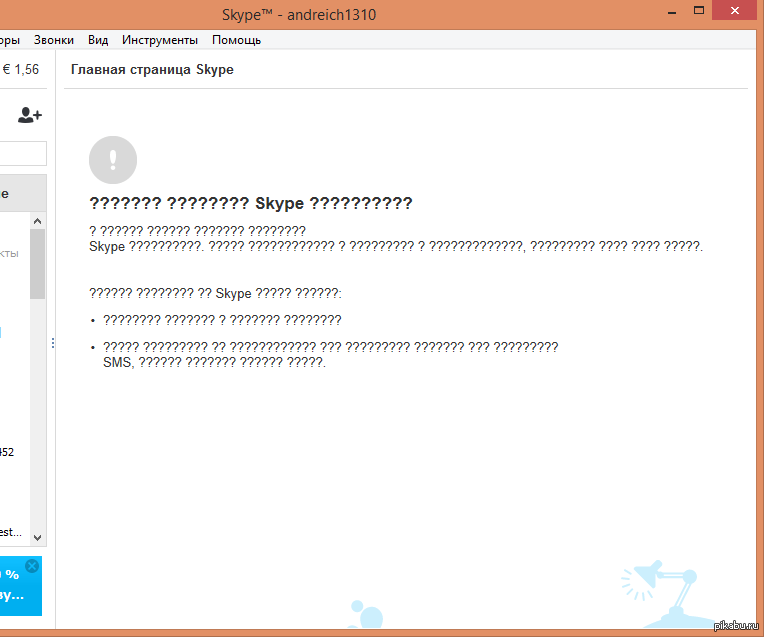Open the Помощь menu
Screen dimensions: 764x637
[x=236, y=40]
